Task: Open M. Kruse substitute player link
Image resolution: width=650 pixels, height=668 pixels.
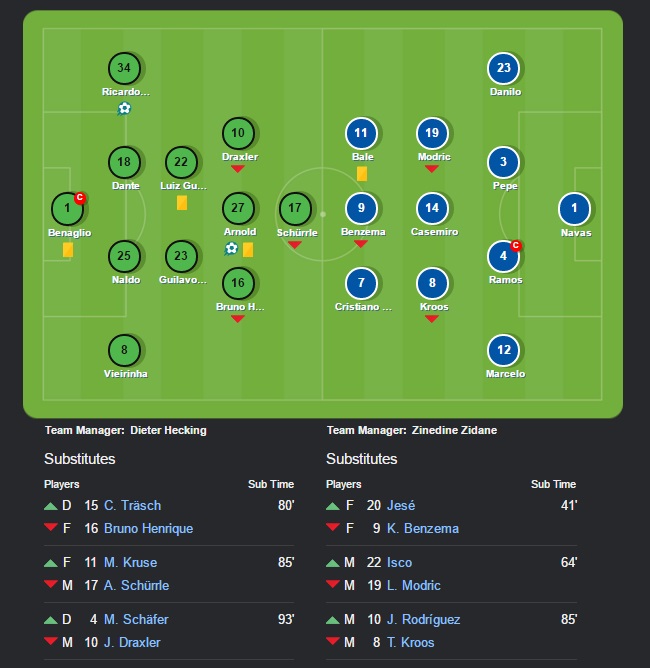Action: [x=130, y=562]
